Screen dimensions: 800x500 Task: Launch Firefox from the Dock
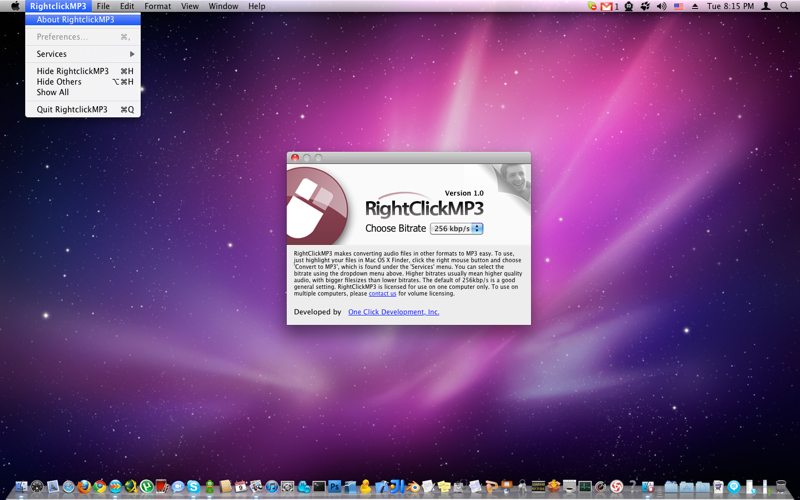click(84, 487)
